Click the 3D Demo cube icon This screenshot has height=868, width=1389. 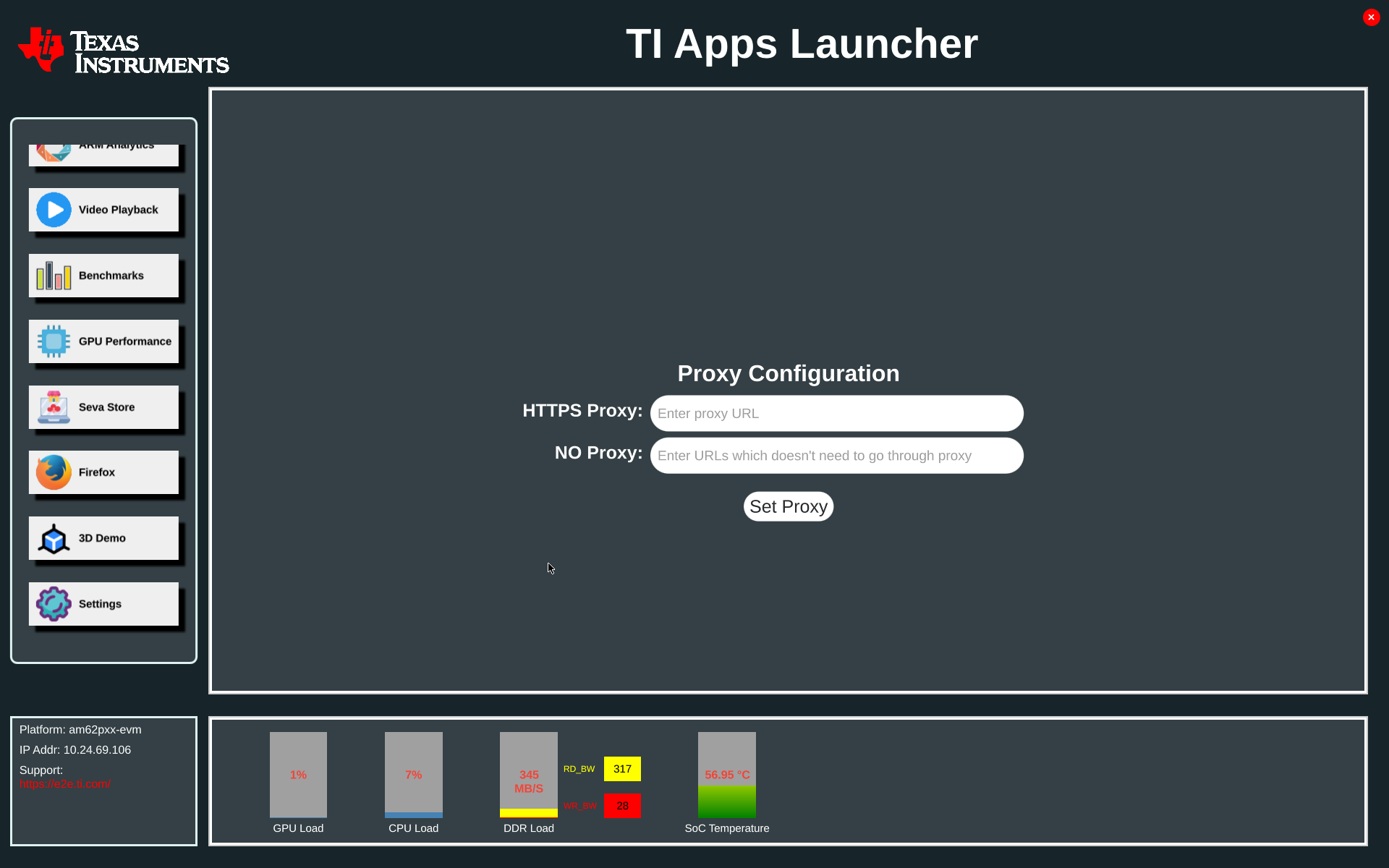click(x=54, y=538)
